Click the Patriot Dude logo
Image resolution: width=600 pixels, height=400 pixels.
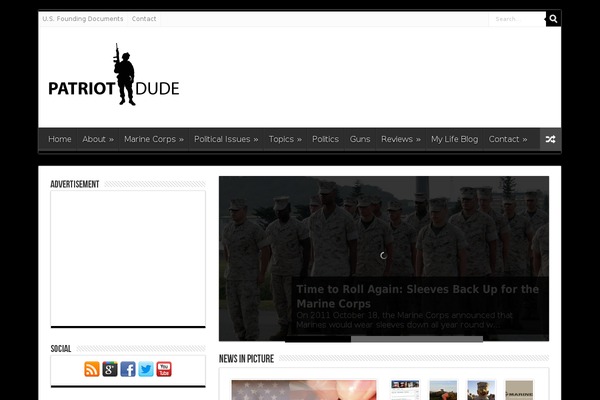[114, 75]
